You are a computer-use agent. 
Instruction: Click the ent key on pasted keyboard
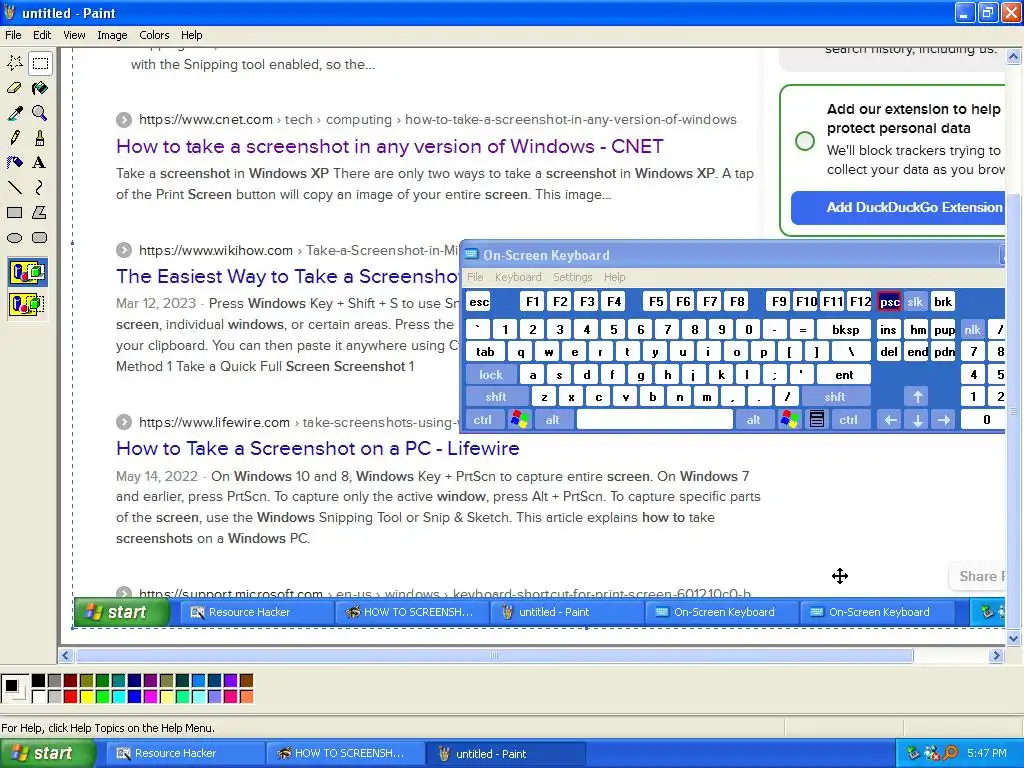point(844,375)
